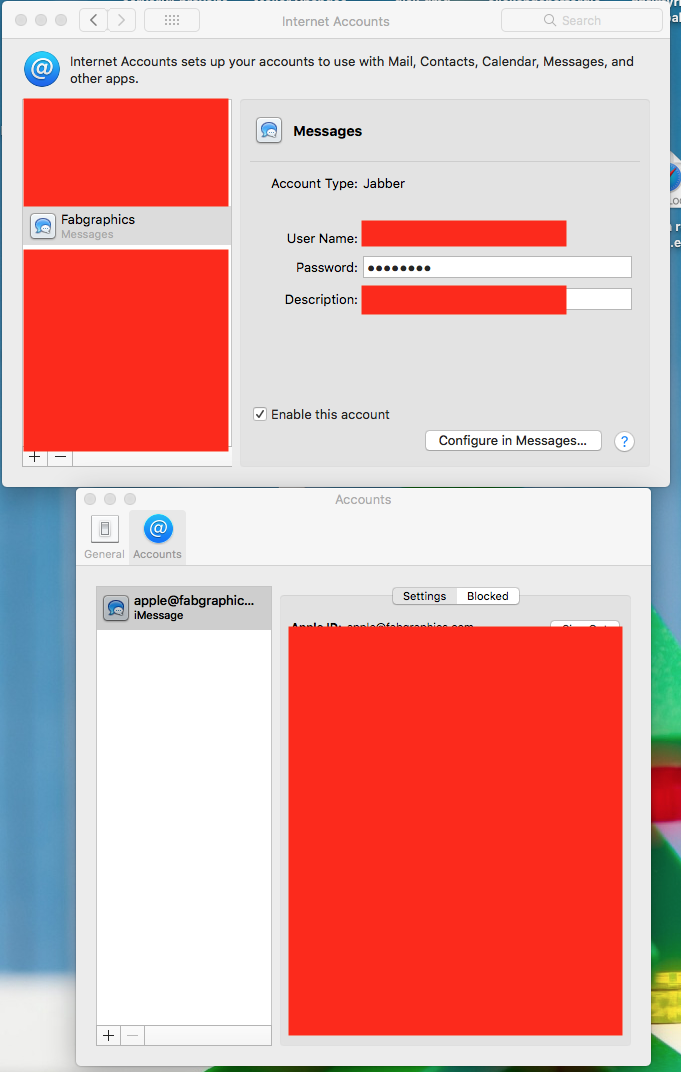
Task: Click the Account Type: Jabber text
Action: click(338, 183)
